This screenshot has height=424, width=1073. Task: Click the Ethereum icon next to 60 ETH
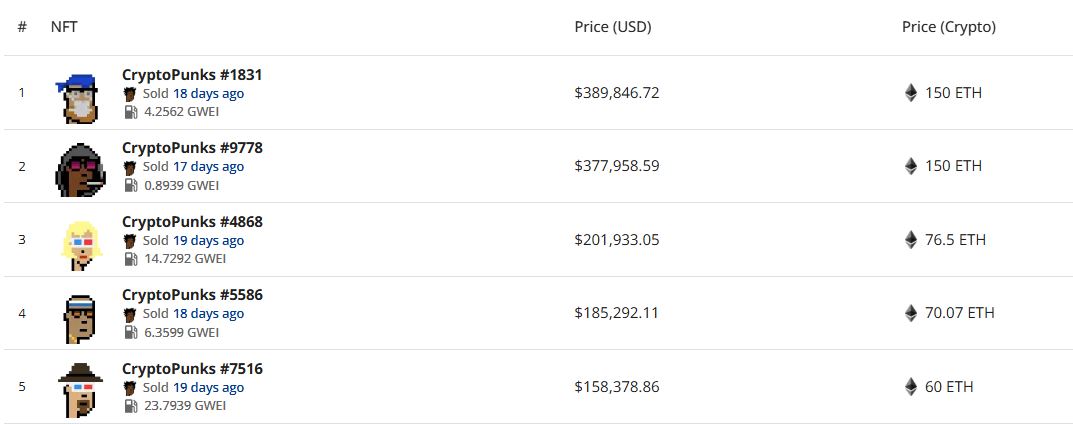pyautogui.click(x=911, y=387)
